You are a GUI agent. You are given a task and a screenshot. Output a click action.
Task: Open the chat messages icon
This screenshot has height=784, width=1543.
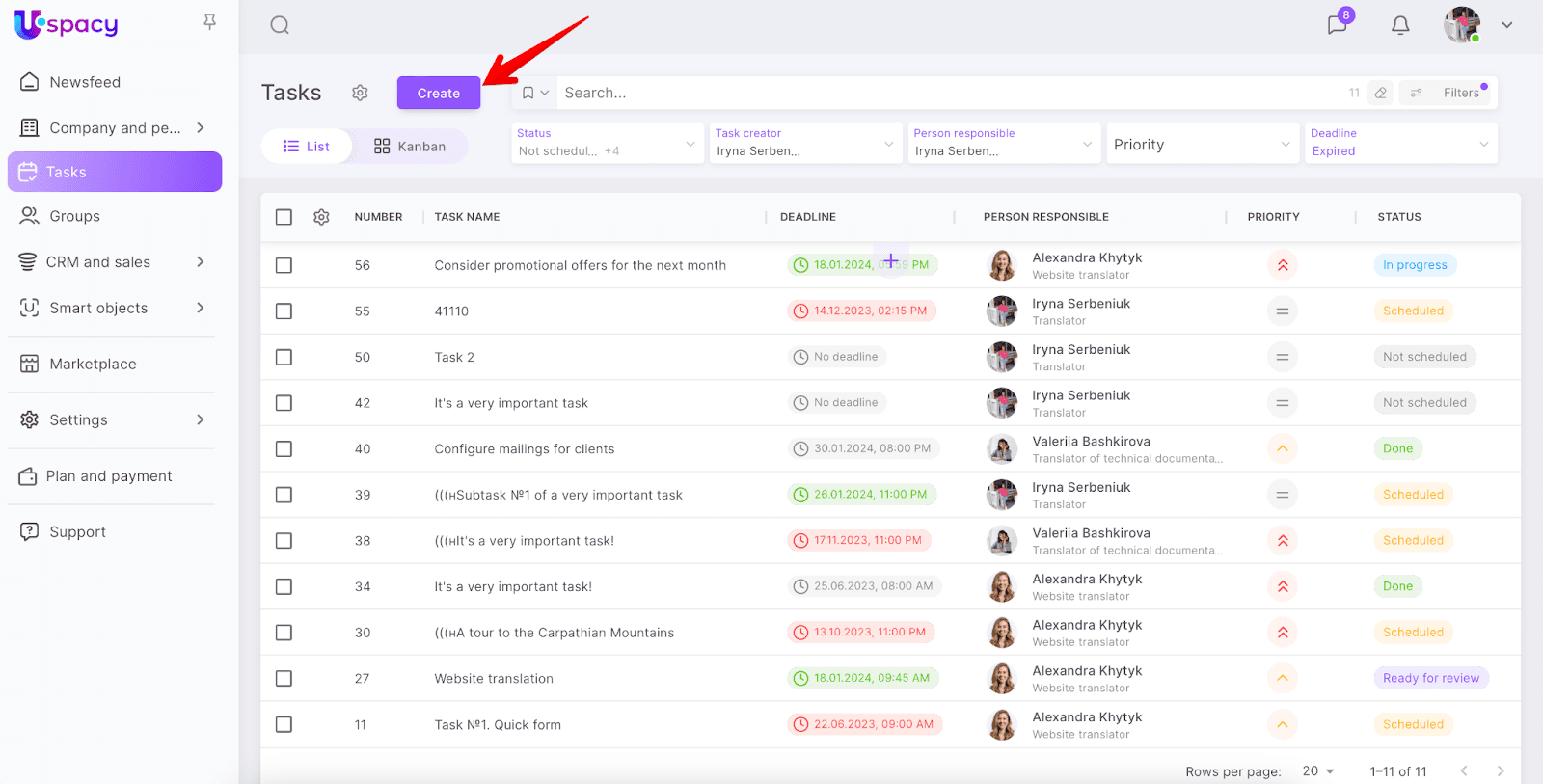(1337, 25)
